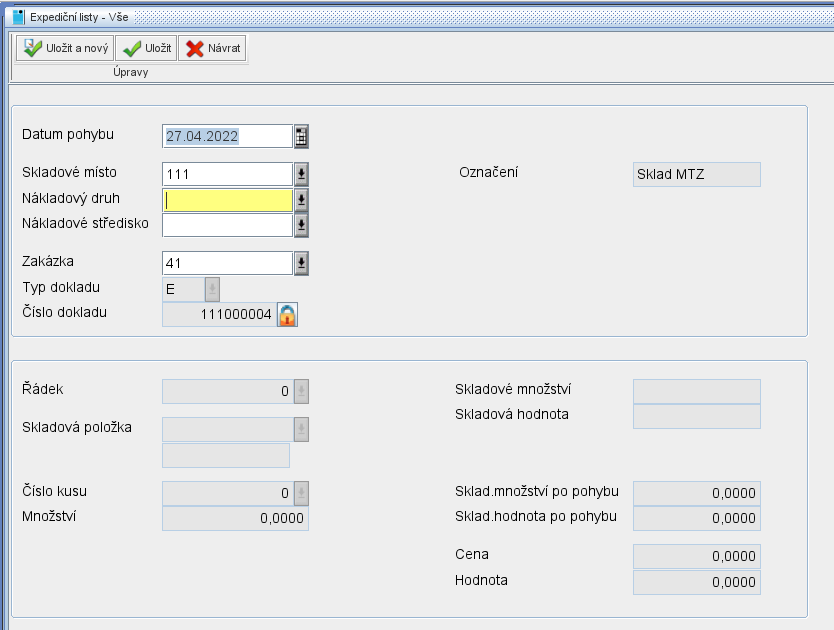Screen dimensions: 834x630
Task: Click the Číslo kusu dropdown arrow
Action: [x=301, y=493]
